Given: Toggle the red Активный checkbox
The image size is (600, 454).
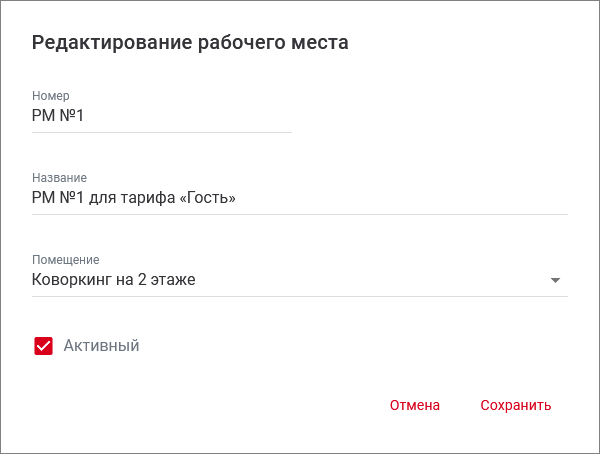Looking at the screenshot, I should [x=43, y=346].
